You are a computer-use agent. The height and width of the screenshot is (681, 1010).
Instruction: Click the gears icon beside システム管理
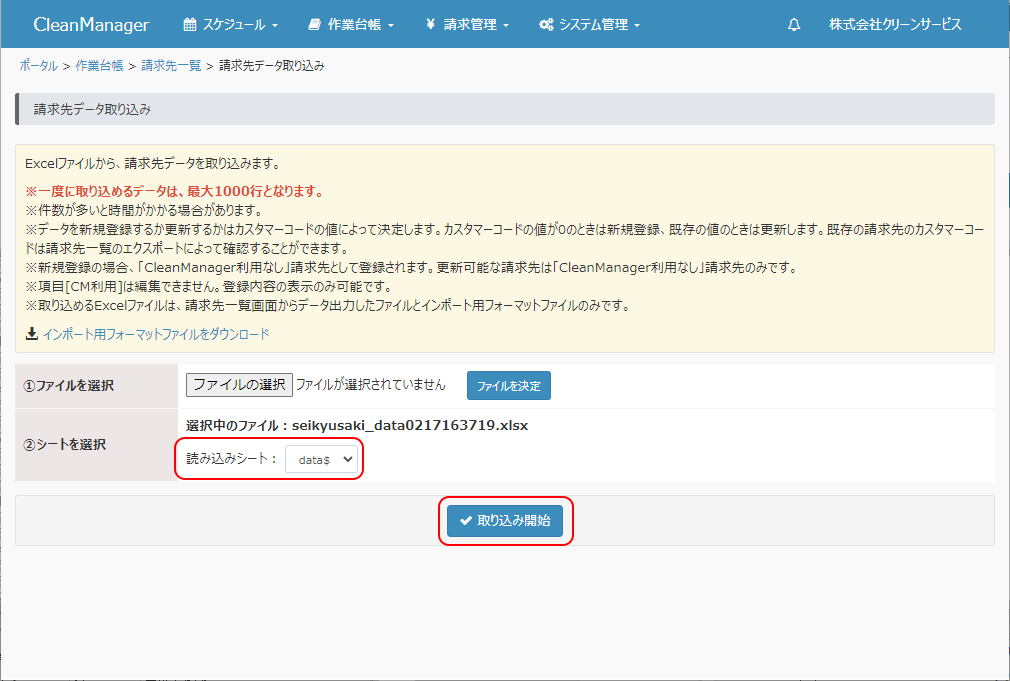(546, 25)
